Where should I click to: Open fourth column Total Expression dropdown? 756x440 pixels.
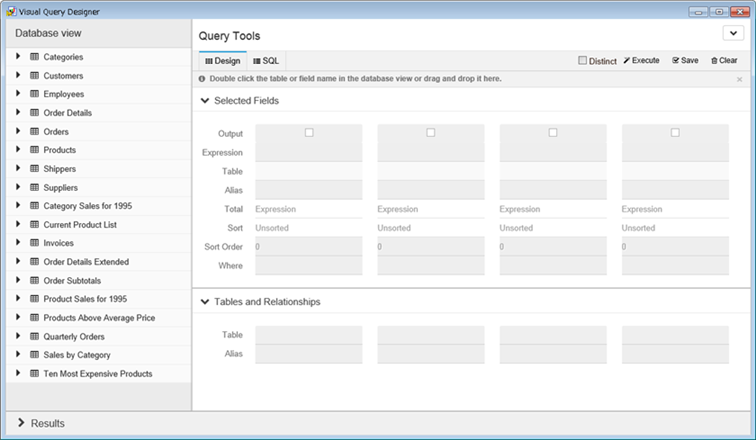[x=675, y=209]
